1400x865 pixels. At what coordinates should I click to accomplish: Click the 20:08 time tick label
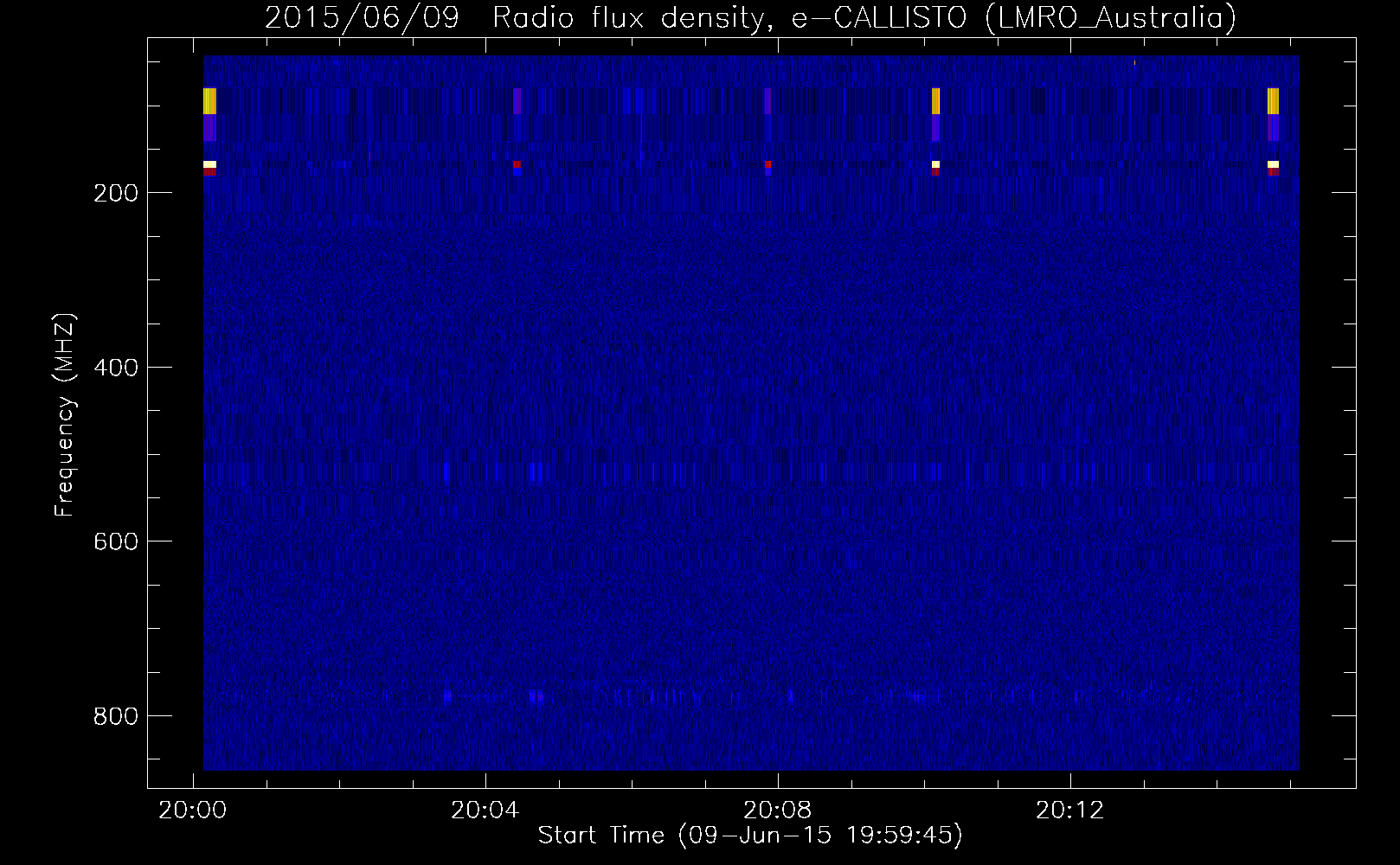point(778,811)
